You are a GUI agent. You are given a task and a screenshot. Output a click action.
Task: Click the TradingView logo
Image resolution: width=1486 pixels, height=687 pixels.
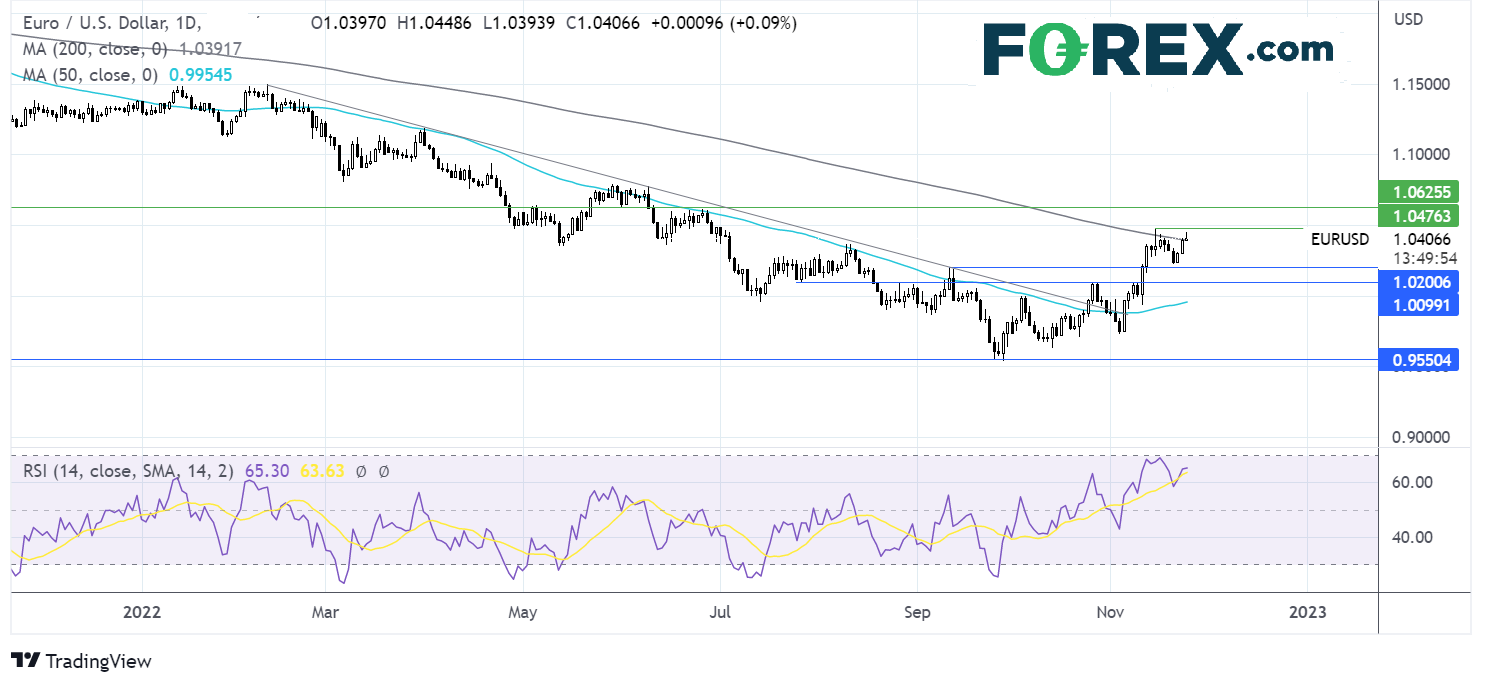coord(82,661)
